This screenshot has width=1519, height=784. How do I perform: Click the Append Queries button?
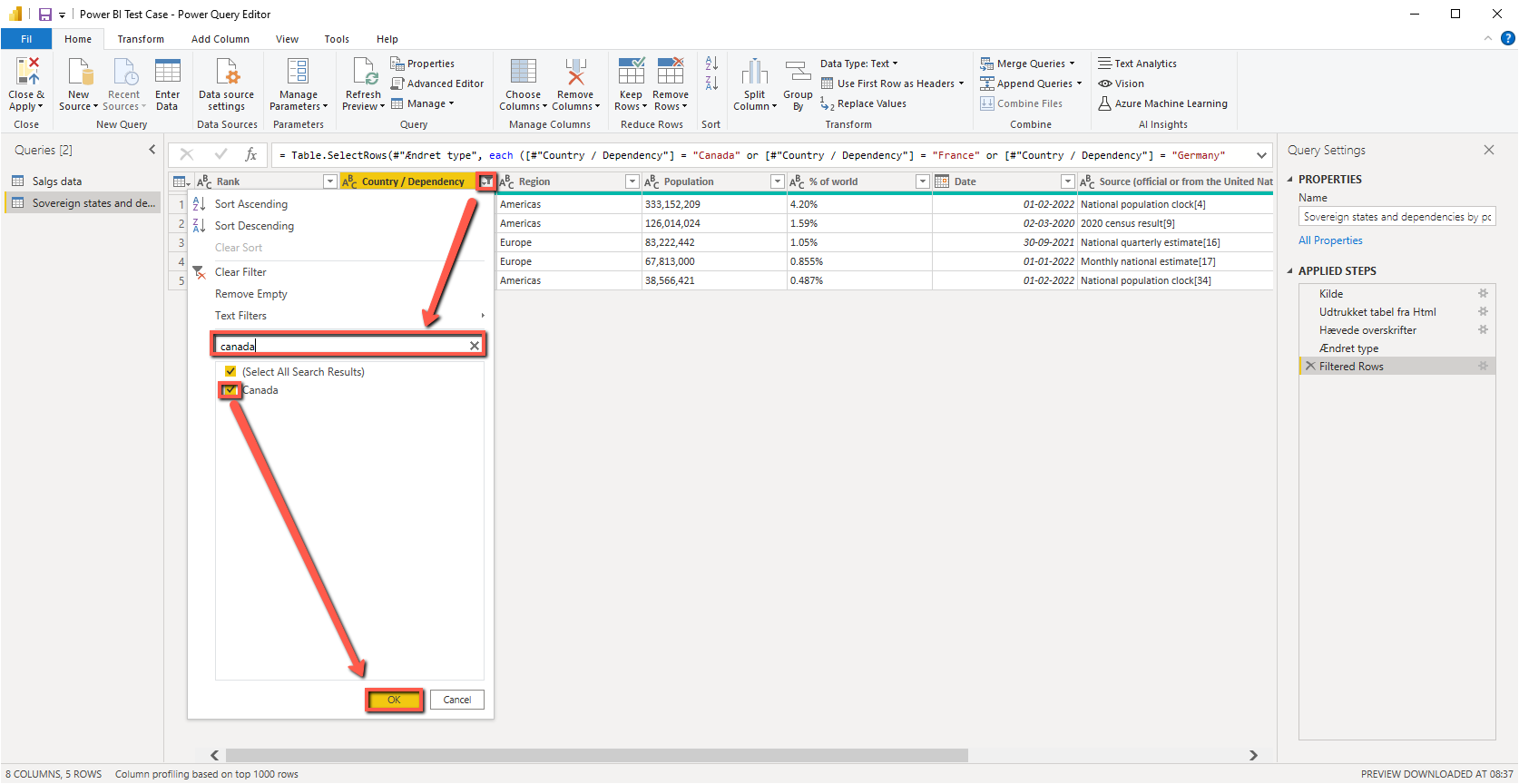click(x=1032, y=83)
